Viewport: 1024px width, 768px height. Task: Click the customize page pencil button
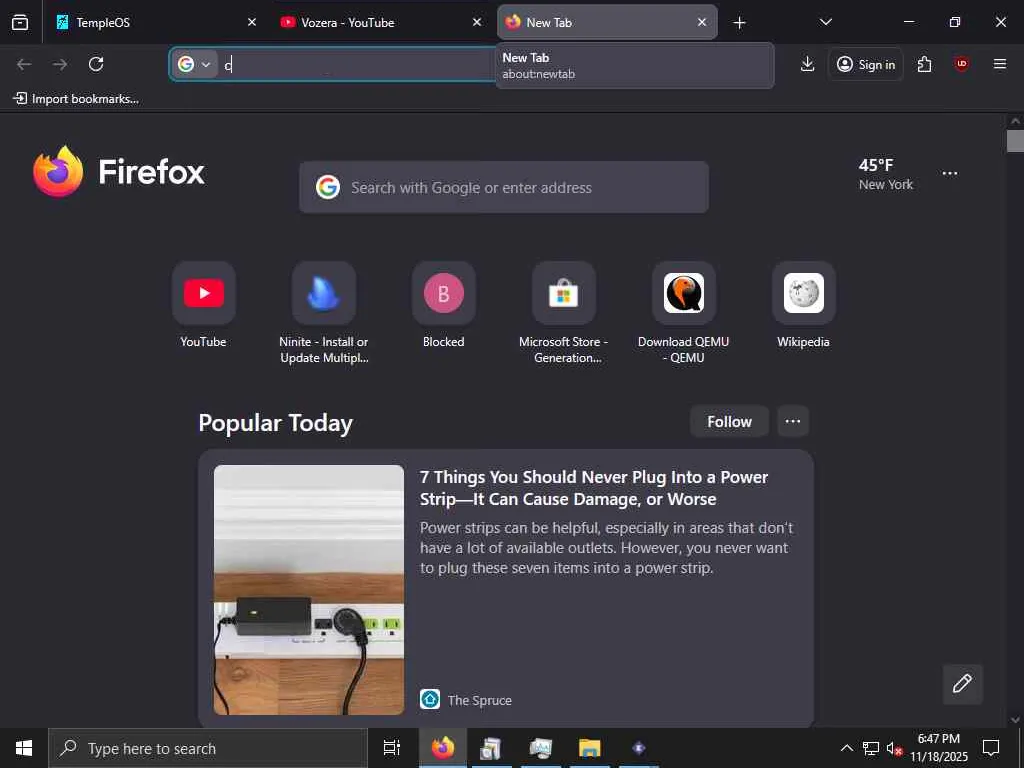[962, 684]
